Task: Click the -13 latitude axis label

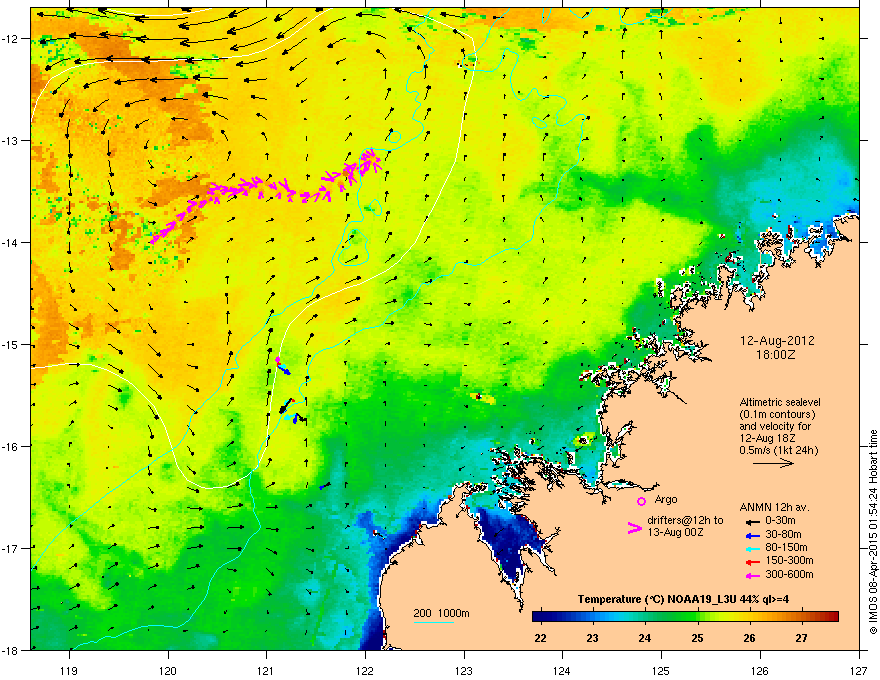Action: (x=10, y=140)
